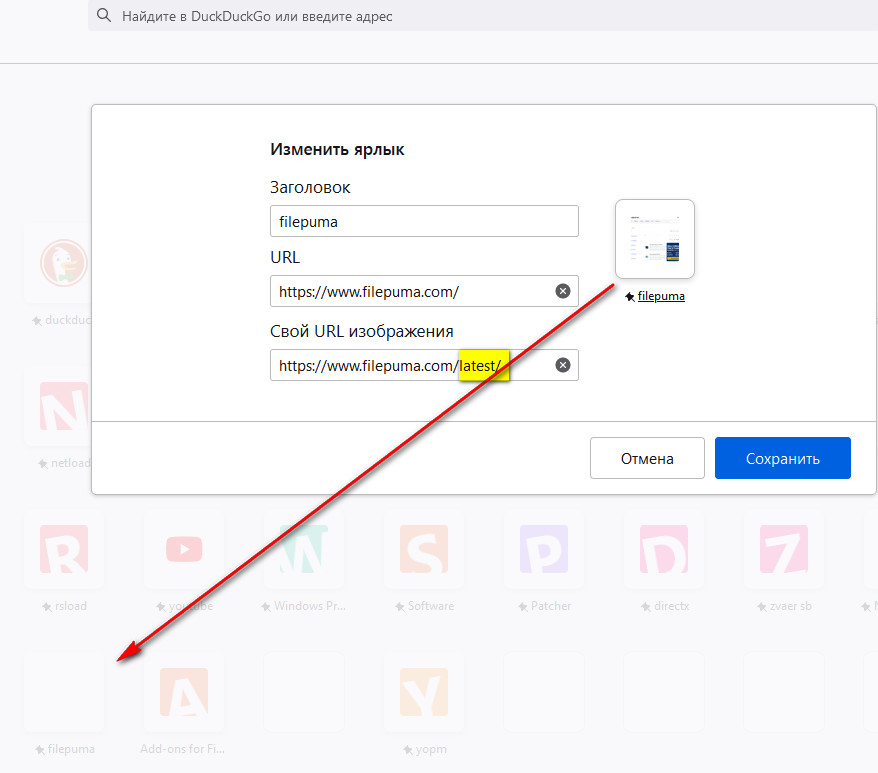Open the Software shortcut tile
Viewport: 878px width, 773px height.
(424, 549)
